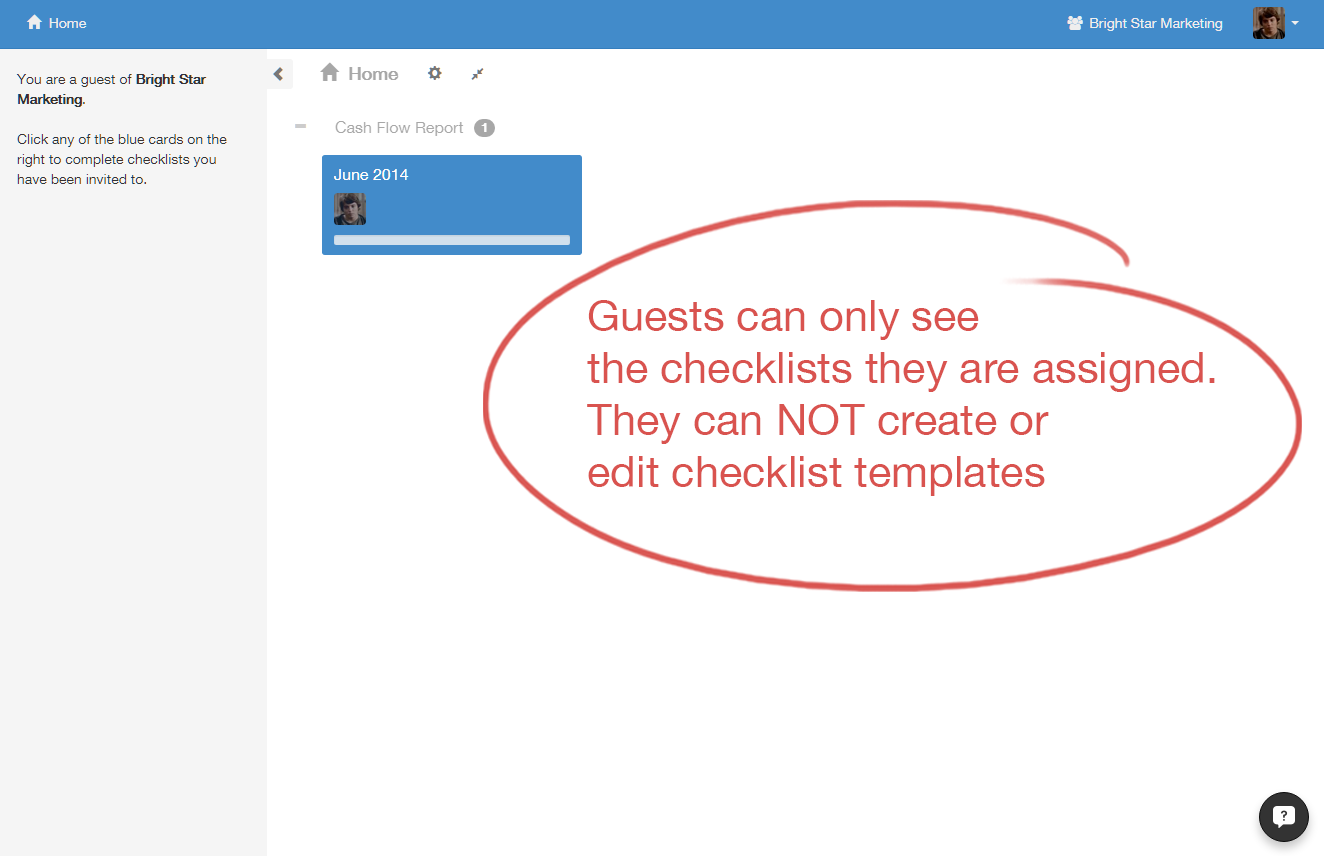Screen dimensions: 1324x856
Task: Click the house icon in the top navigation bar
Action: point(35,22)
